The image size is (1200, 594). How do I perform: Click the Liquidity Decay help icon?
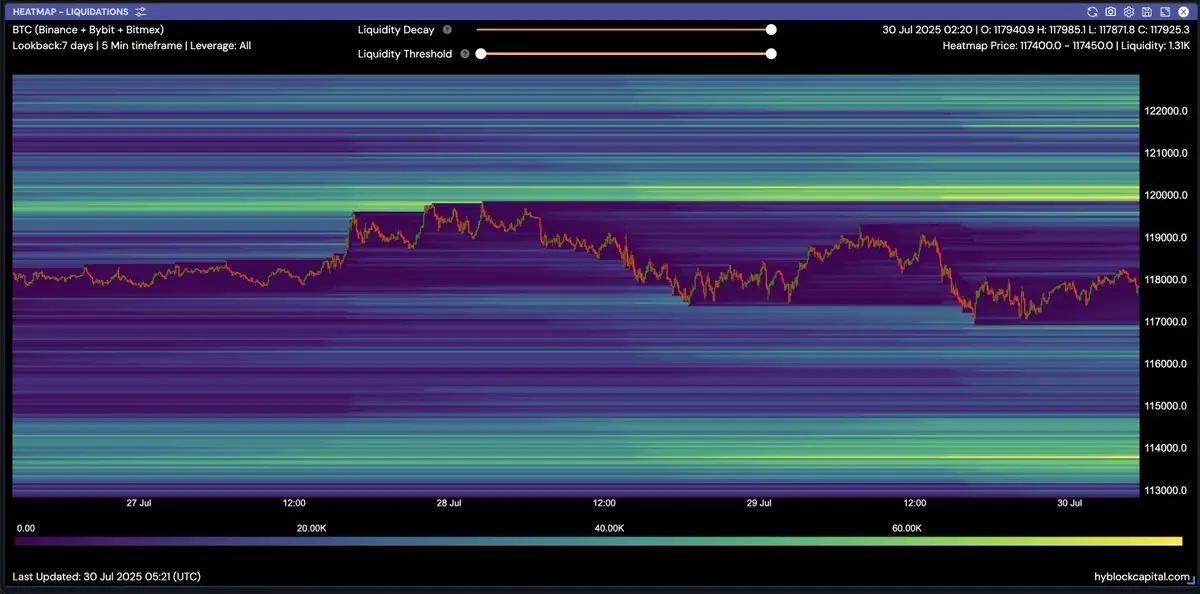click(447, 30)
